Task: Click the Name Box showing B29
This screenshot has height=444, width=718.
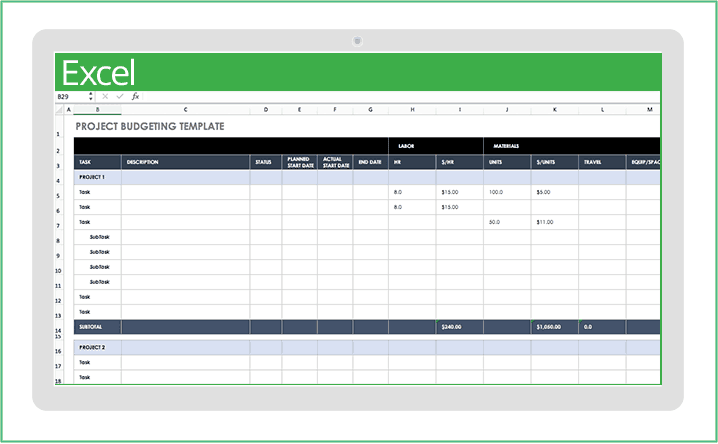Action: 70,97
